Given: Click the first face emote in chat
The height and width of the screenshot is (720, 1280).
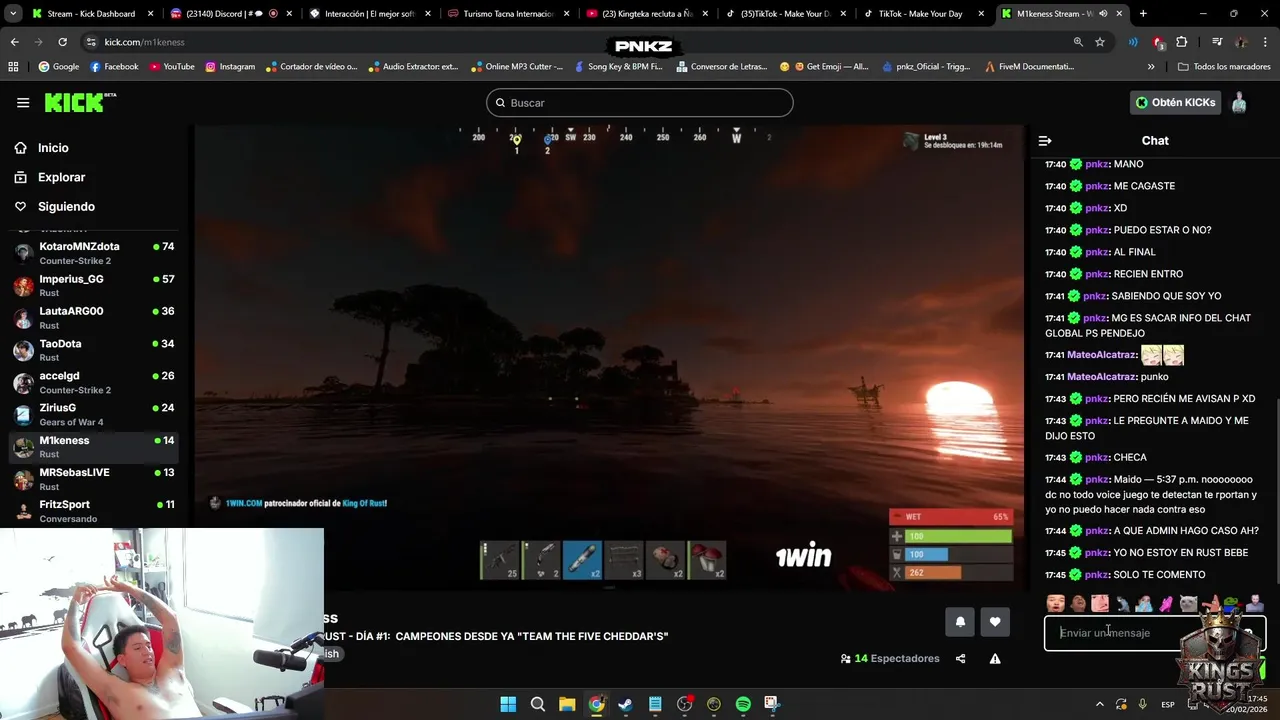Looking at the screenshot, I should click(1055, 603).
